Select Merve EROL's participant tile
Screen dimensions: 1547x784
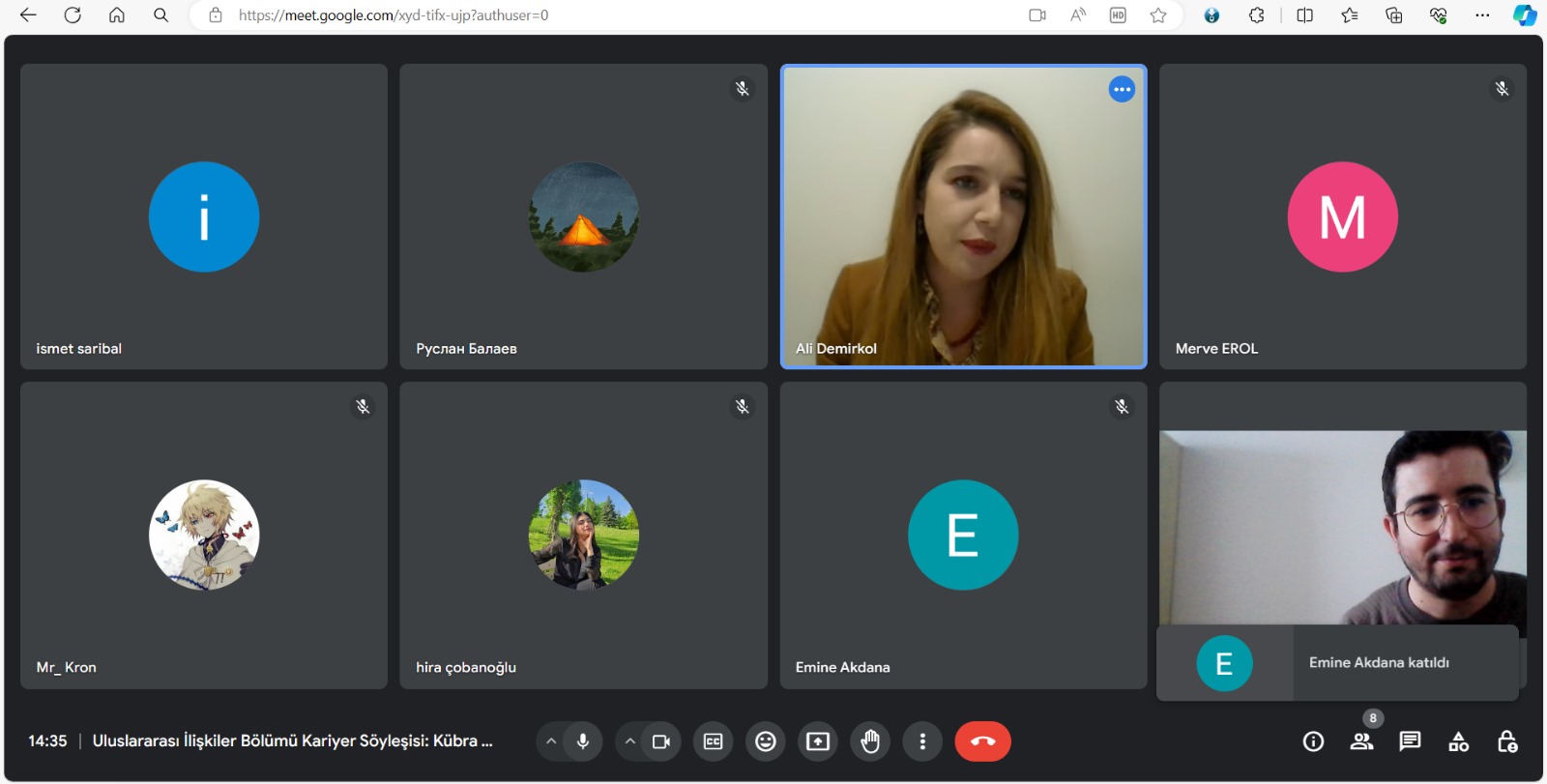coord(1343,217)
